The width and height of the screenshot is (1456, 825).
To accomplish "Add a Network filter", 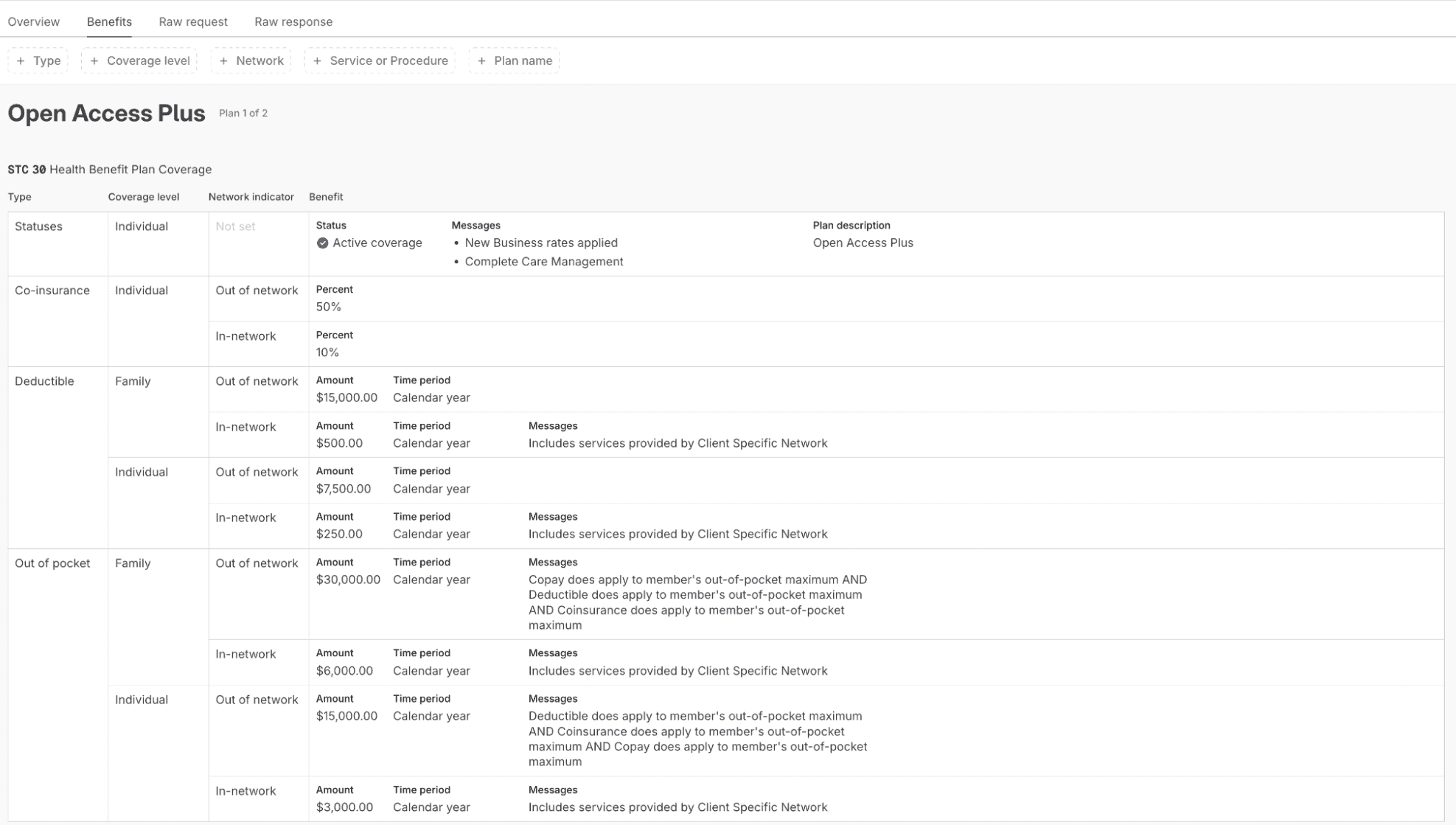I will [x=251, y=60].
